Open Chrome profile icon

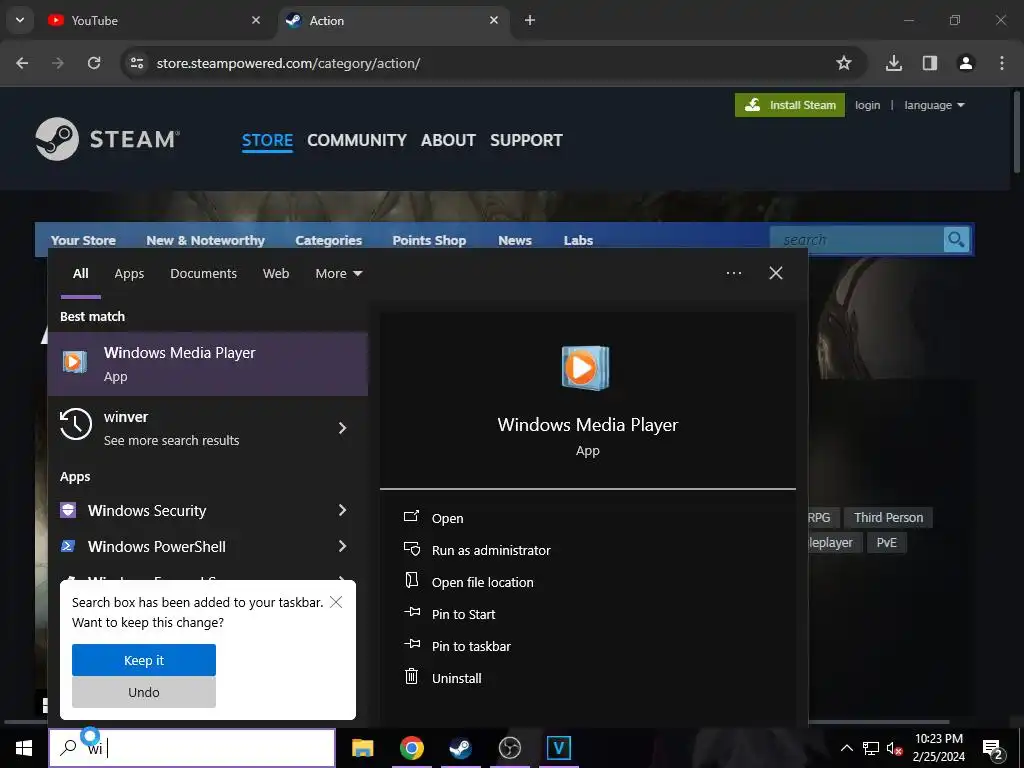(x=966, y=63)
